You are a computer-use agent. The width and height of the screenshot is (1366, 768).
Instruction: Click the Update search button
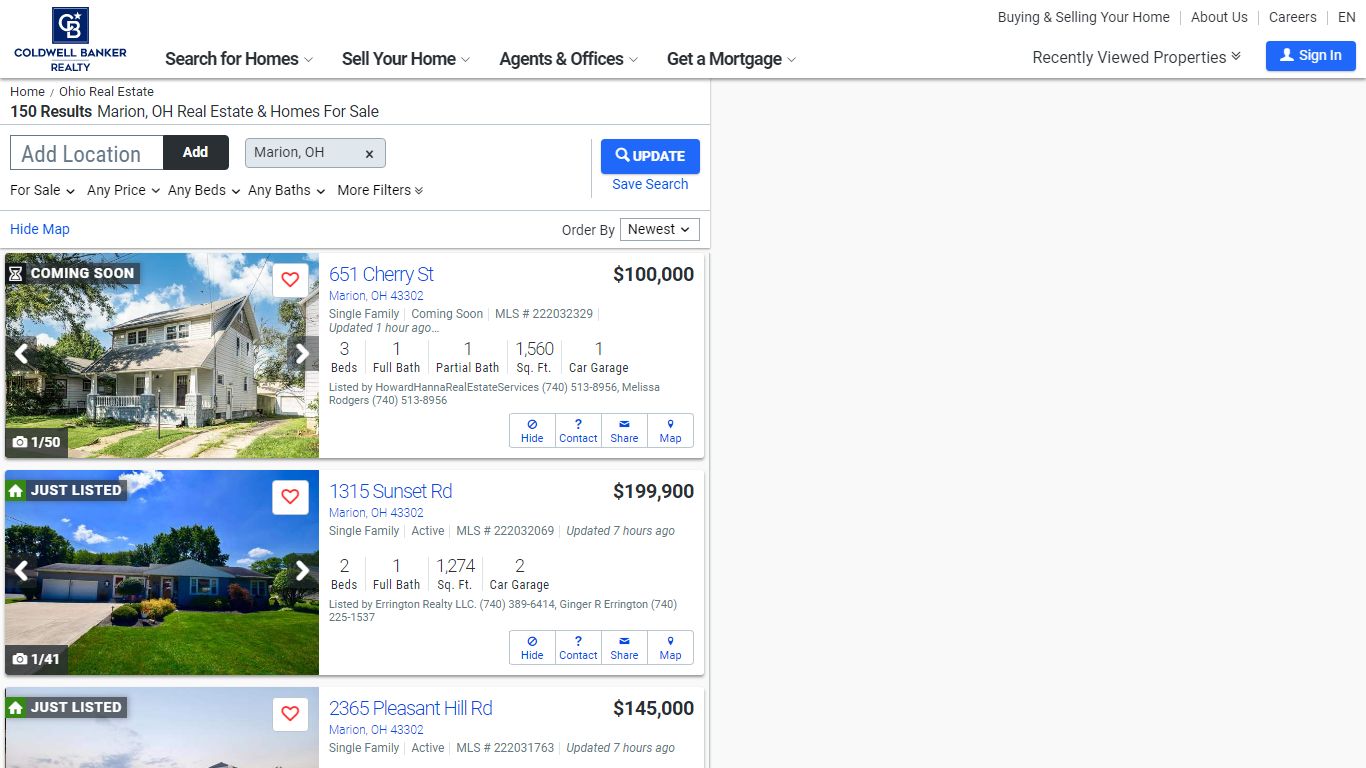click(650, 156)
